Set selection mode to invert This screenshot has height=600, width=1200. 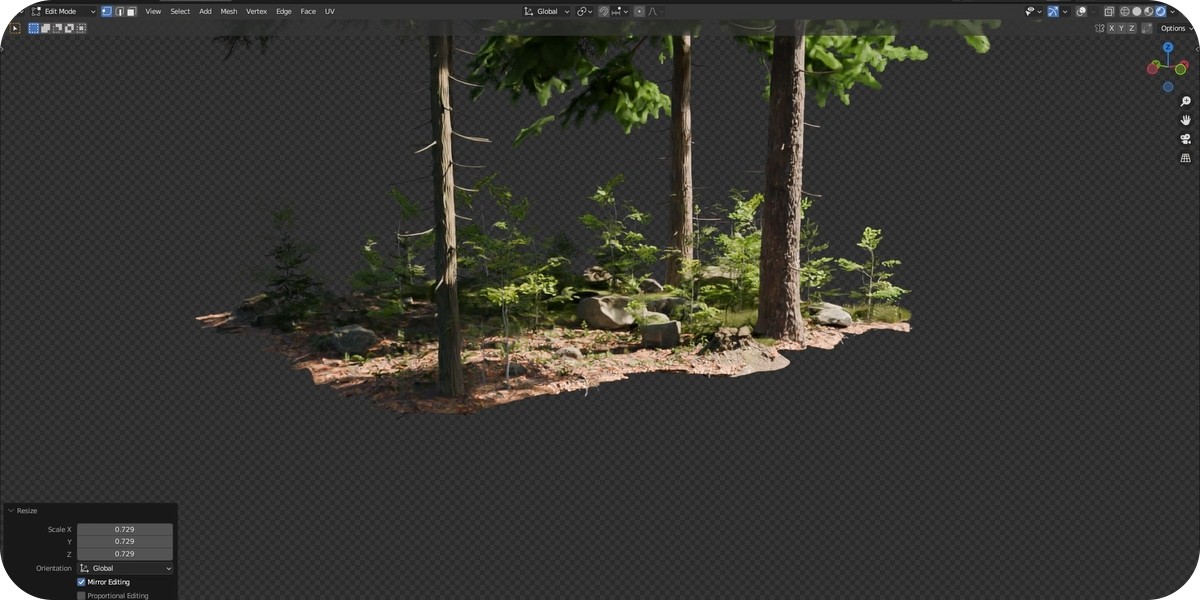pyautogui.click(x=69, y=28)
